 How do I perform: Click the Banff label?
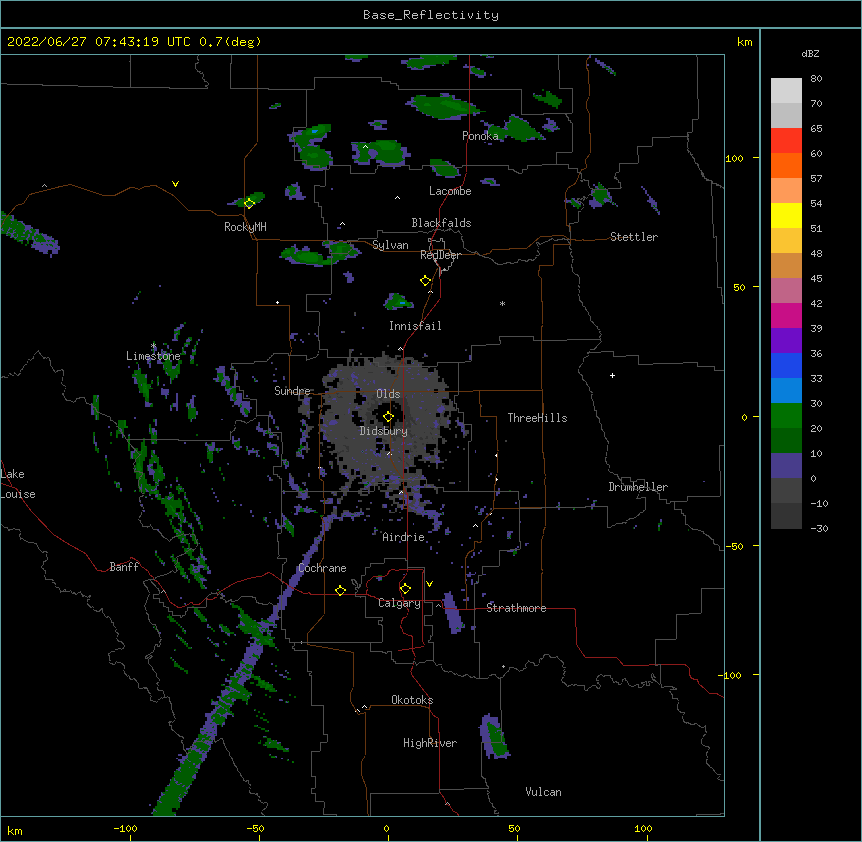(x=124, y=567)
